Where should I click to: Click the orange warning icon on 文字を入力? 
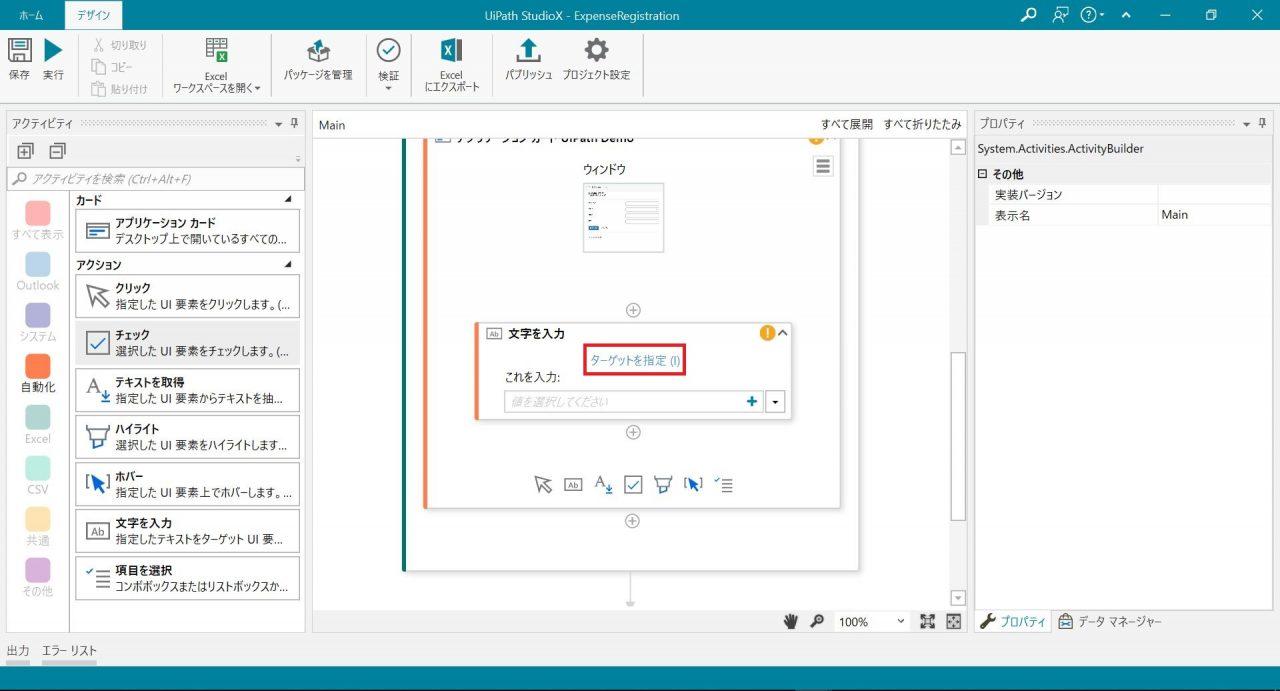[767, 333]
